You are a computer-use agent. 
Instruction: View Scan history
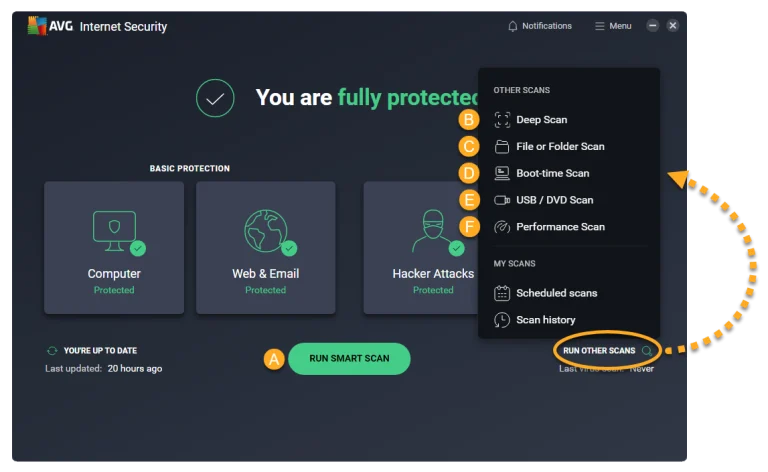tap(546, 320)
